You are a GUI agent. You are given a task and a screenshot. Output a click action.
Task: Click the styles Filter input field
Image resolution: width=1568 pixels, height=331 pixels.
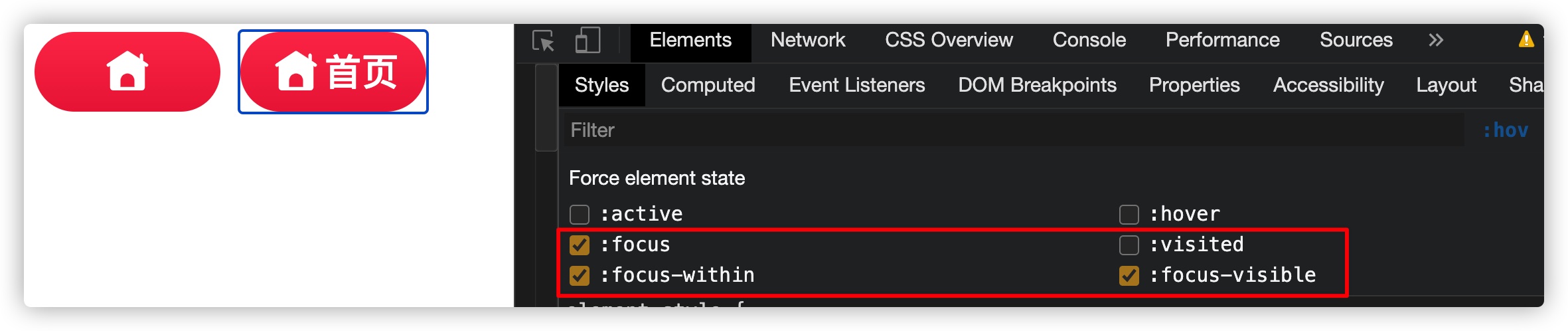click(x=1014, y=130)
